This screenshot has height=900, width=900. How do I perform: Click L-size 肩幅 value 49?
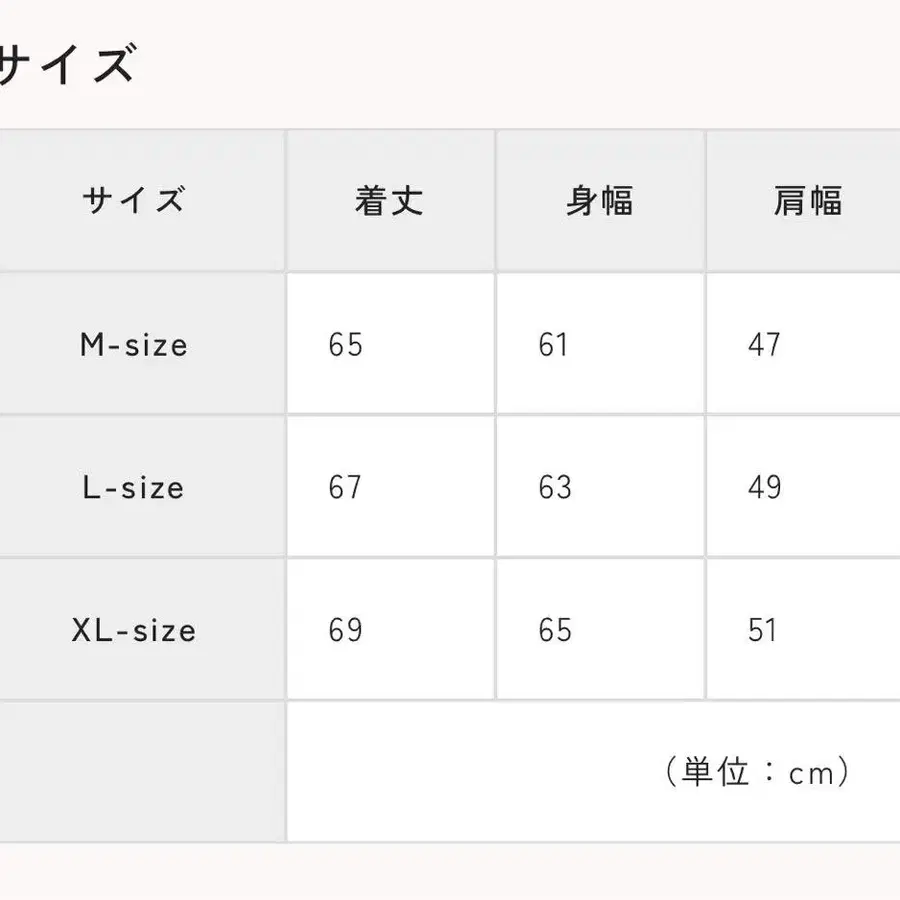(764, 489)
